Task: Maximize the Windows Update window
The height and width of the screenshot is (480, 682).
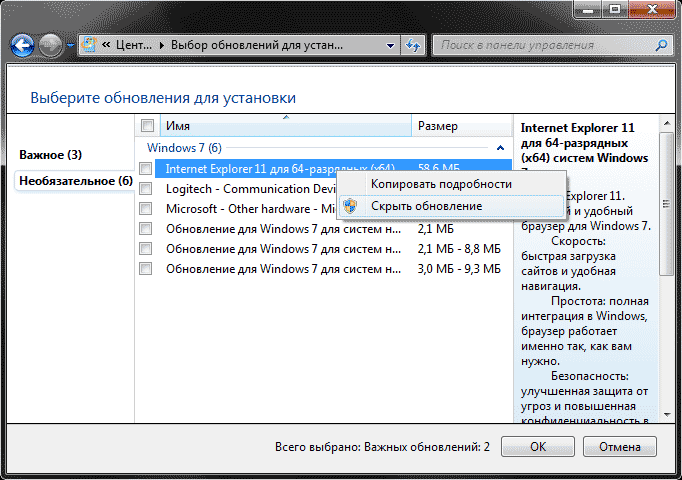Action: [615, 9]
